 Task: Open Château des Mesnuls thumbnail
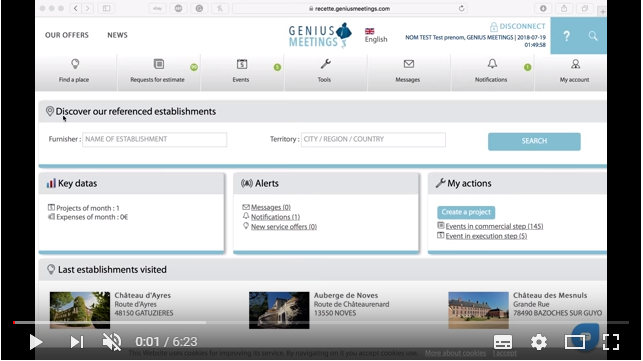[479, 310]
